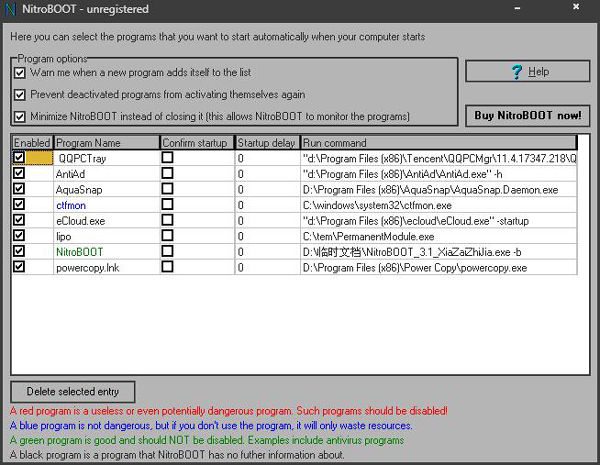The image size is (600, 465).
Task: Click startup delay value for lipo
Action: (x=240, y=237)
